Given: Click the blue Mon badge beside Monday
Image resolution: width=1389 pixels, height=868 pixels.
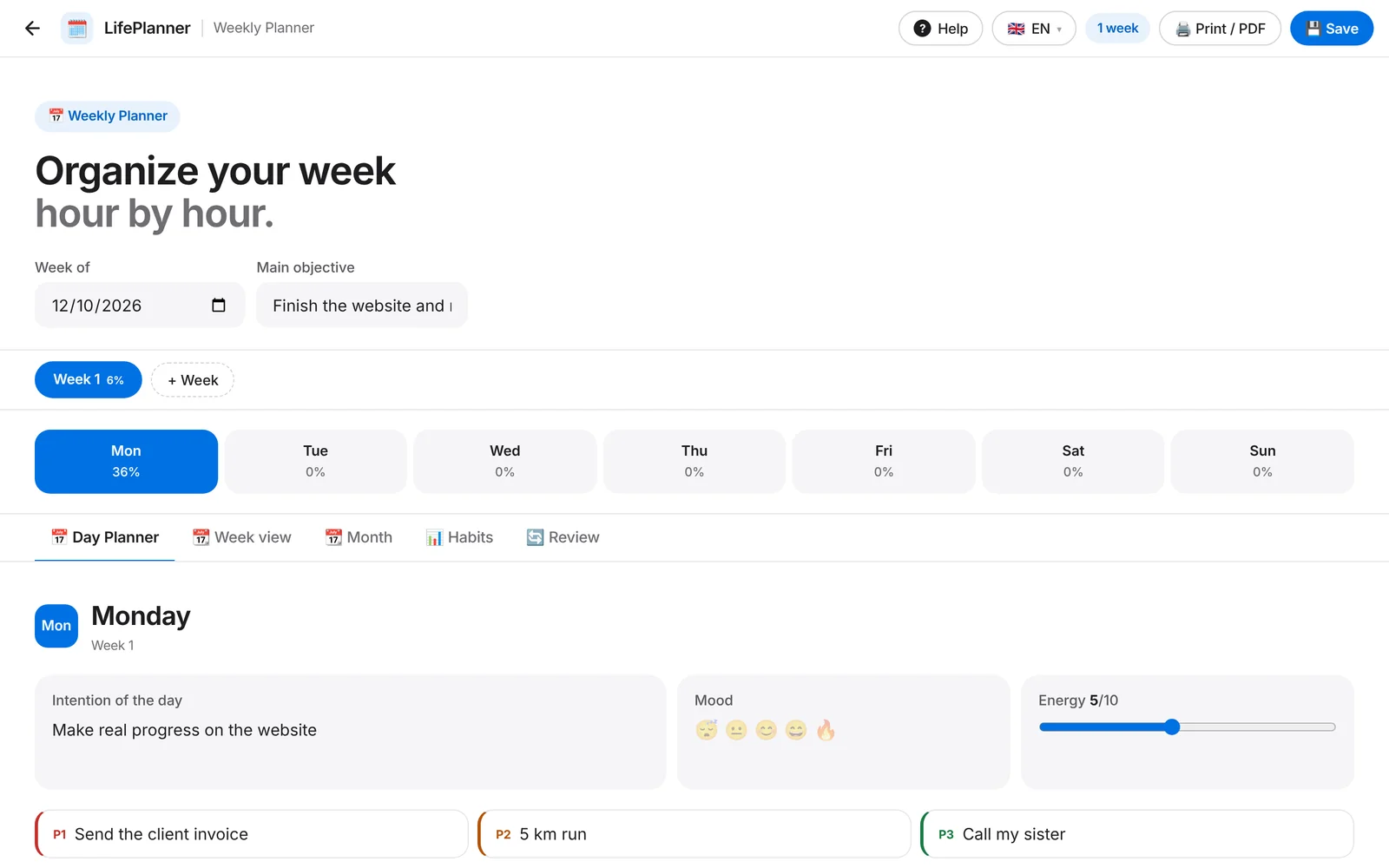Looking at the screenshot, I should pyautogui.click(x=56, y=626).
